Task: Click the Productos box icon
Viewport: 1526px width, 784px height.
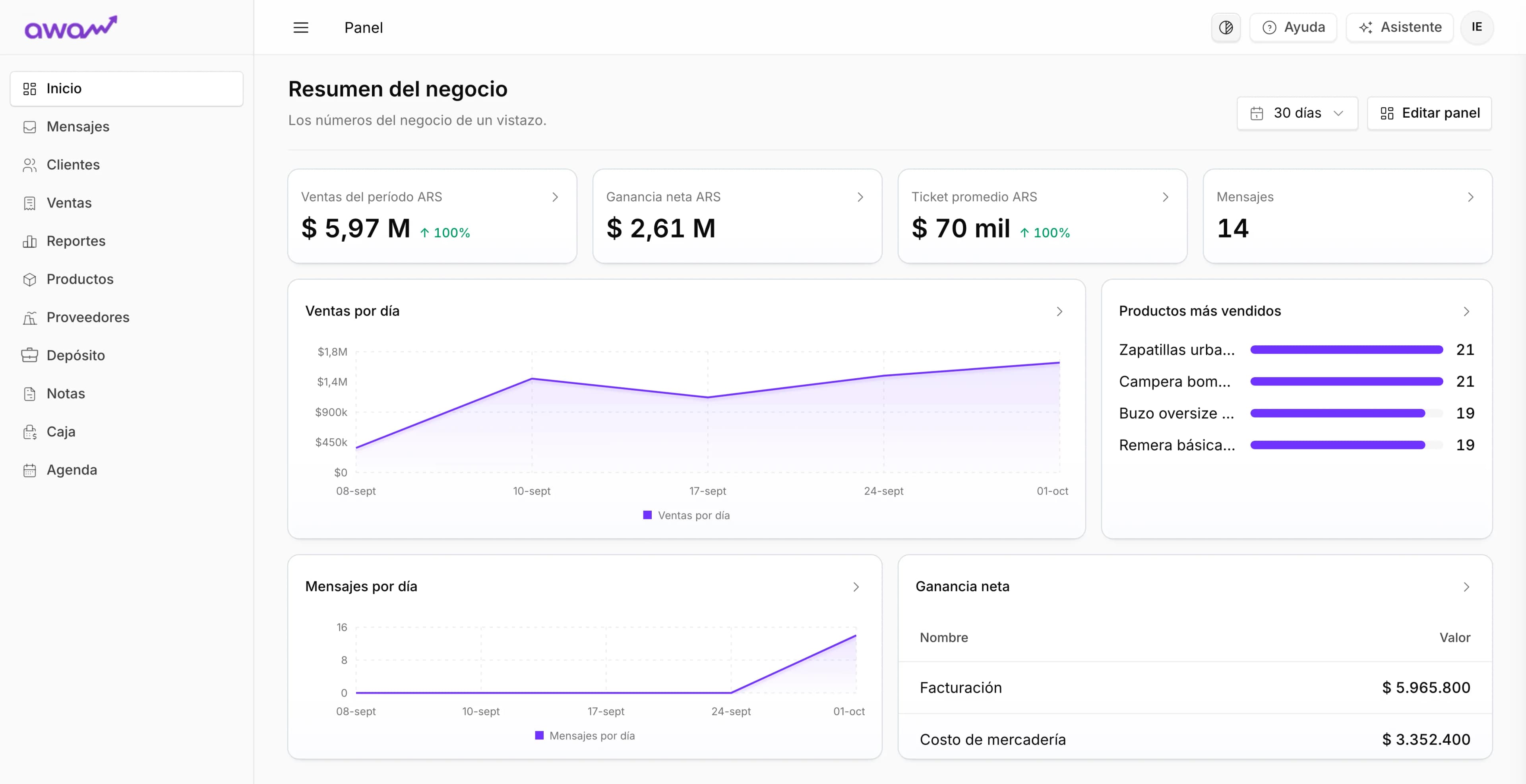Action: pyautogui.click(x=30, y=279)
